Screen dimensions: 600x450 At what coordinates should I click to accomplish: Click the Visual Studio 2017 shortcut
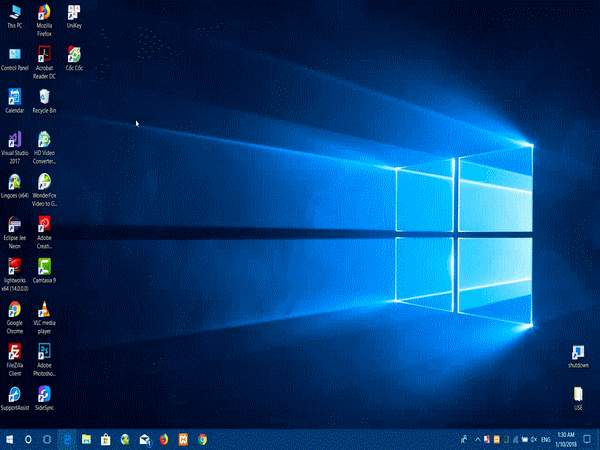pyautogui.click(x=15, y=139)
